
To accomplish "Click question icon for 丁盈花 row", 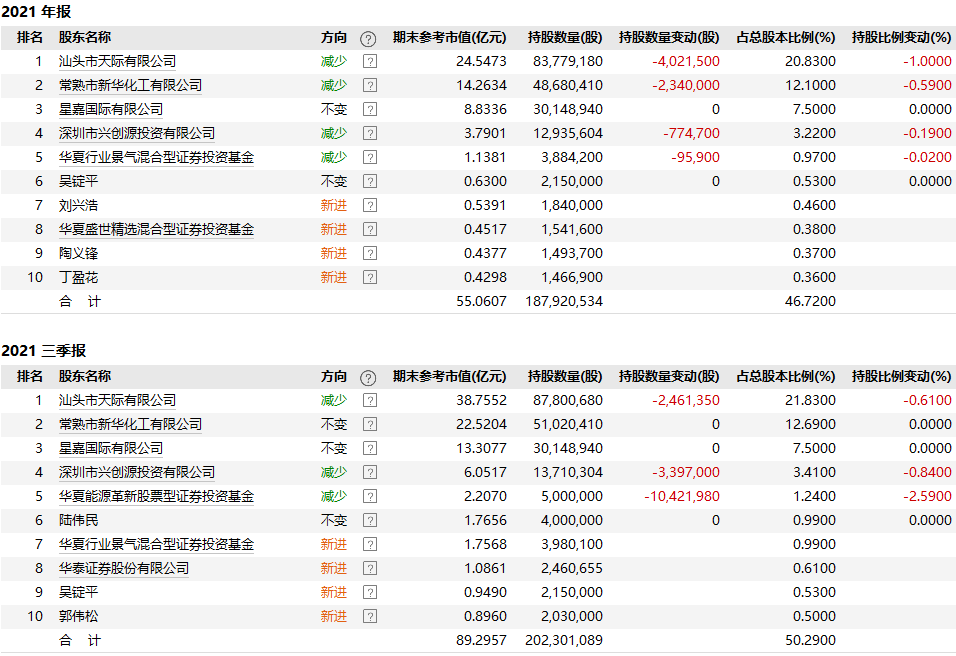I will 369,277.
